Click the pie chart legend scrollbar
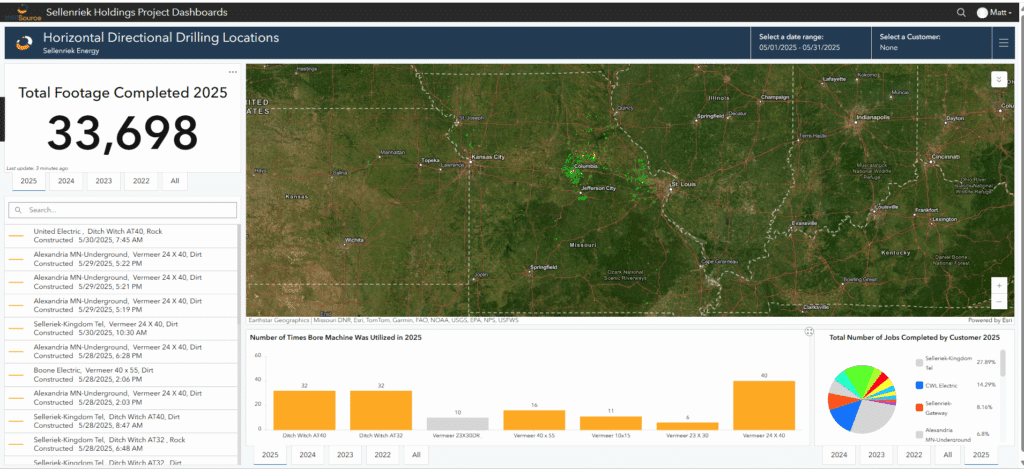The image size is (1024, 469). pos(1003,363)
